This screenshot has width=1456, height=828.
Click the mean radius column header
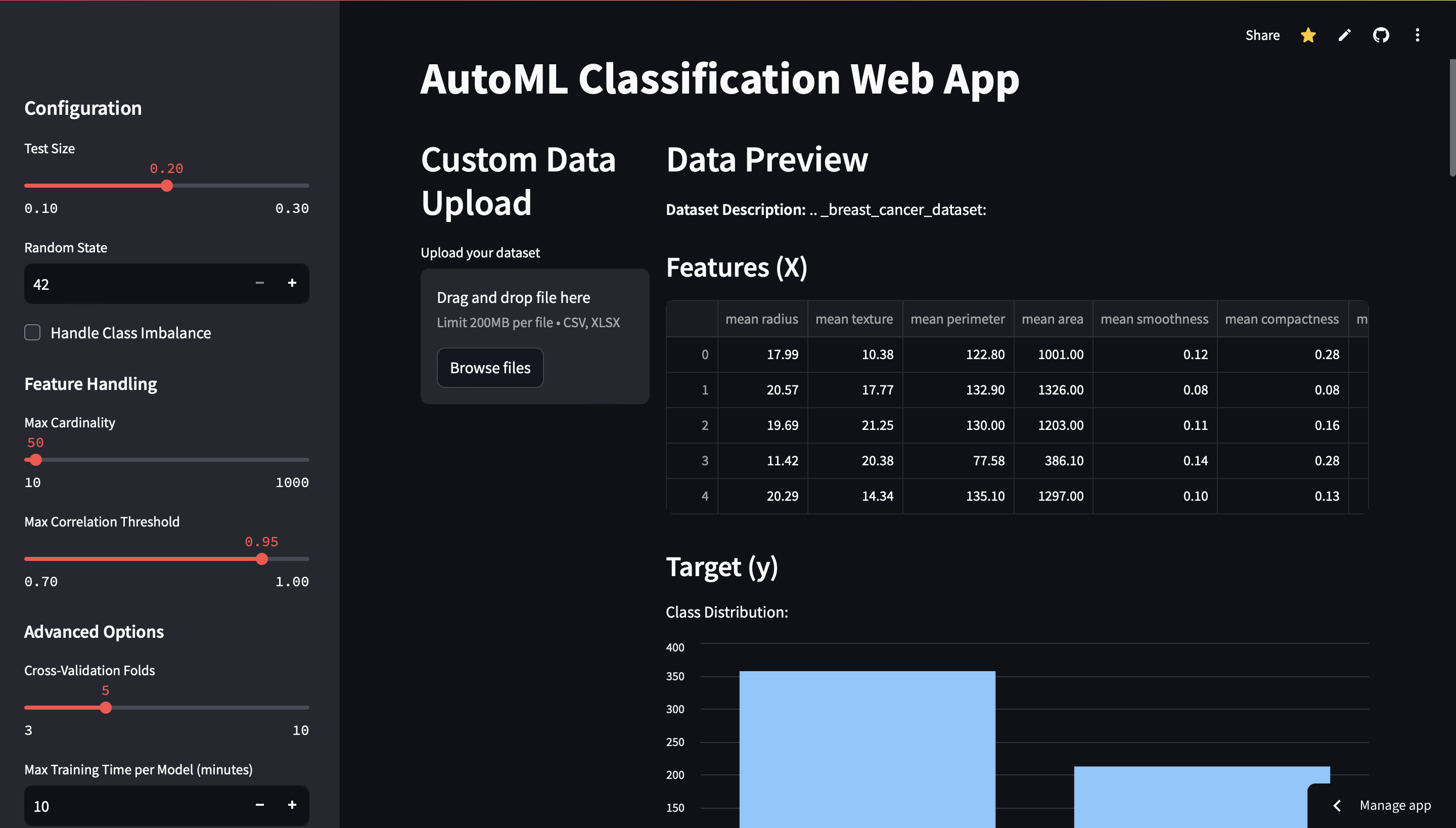[761, 319]
